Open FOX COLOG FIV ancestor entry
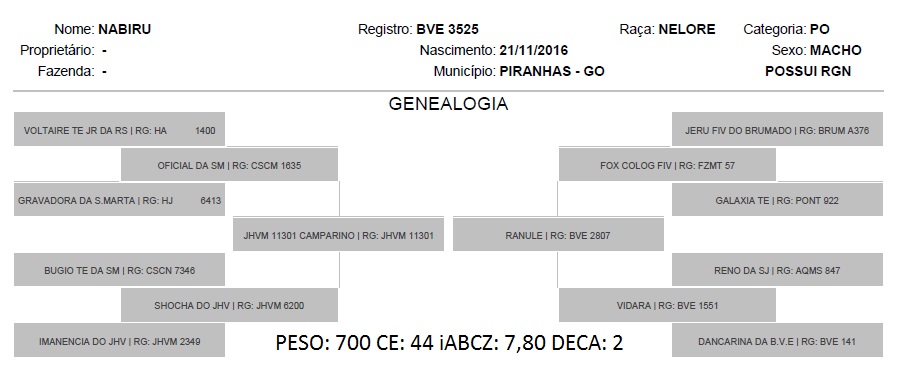This screenshot has width=897, height=372. click(667, 165)
